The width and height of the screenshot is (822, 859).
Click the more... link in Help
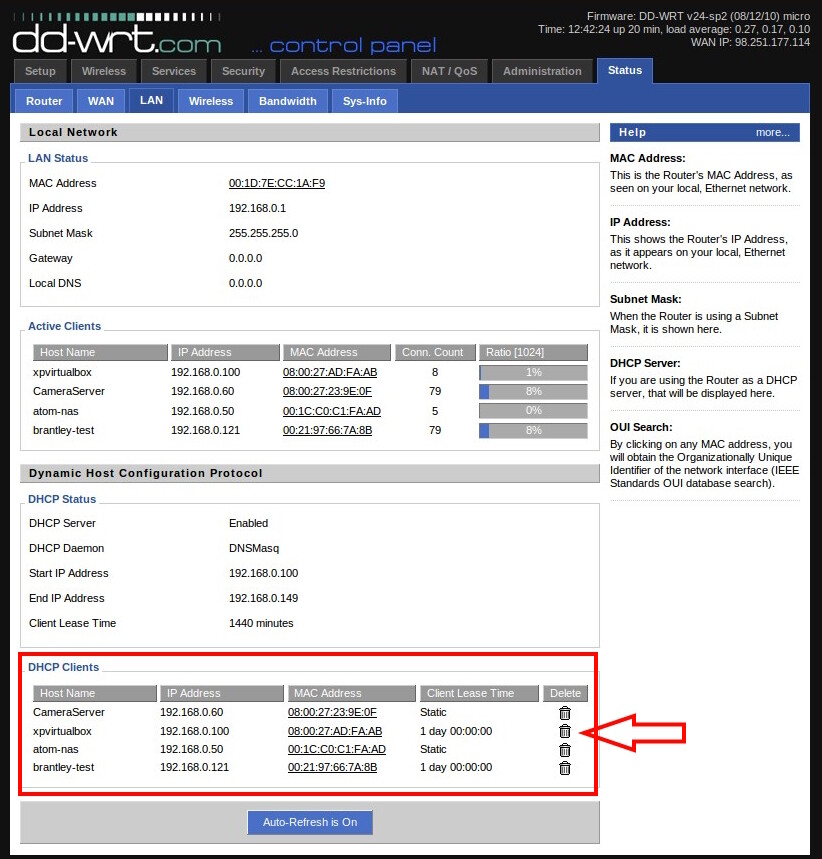pos(772,133)
